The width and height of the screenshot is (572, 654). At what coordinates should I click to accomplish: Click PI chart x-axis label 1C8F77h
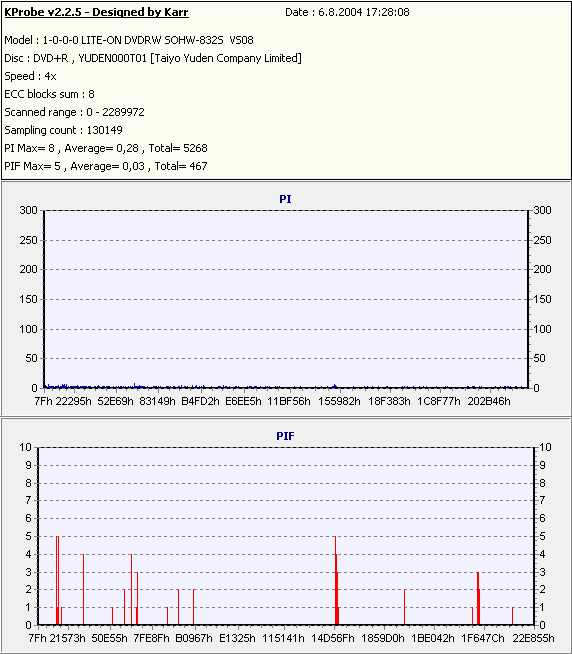pos(439,401)
